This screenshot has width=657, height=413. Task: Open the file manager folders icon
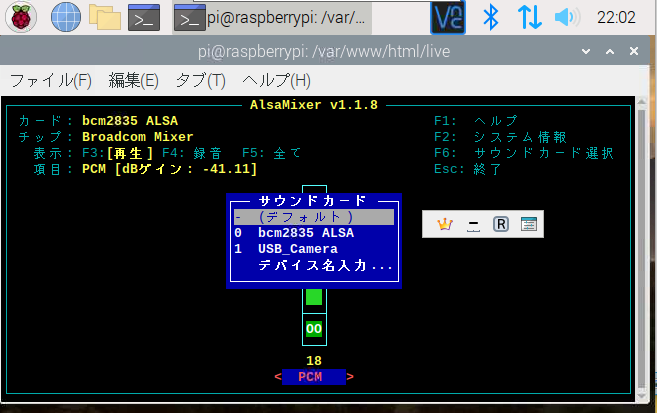point(105,18)
